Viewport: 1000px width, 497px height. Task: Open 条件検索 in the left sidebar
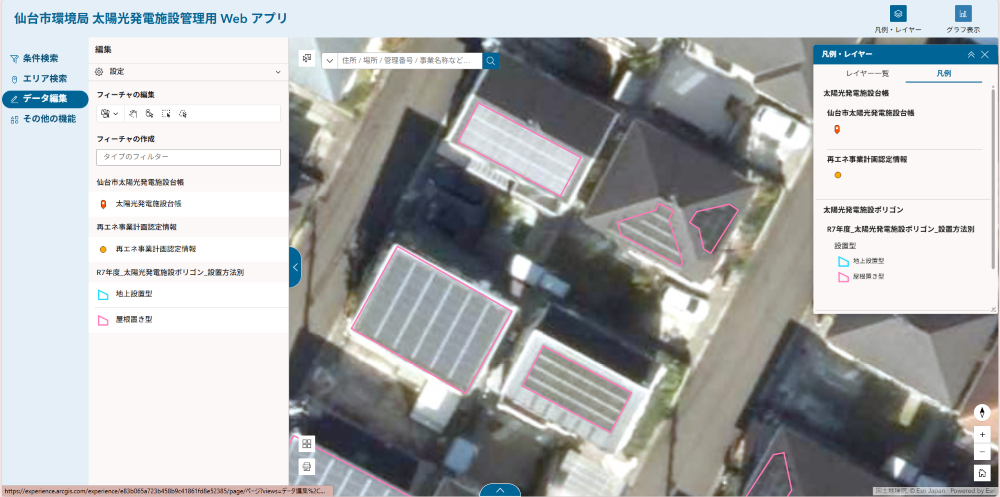(40, 58)
